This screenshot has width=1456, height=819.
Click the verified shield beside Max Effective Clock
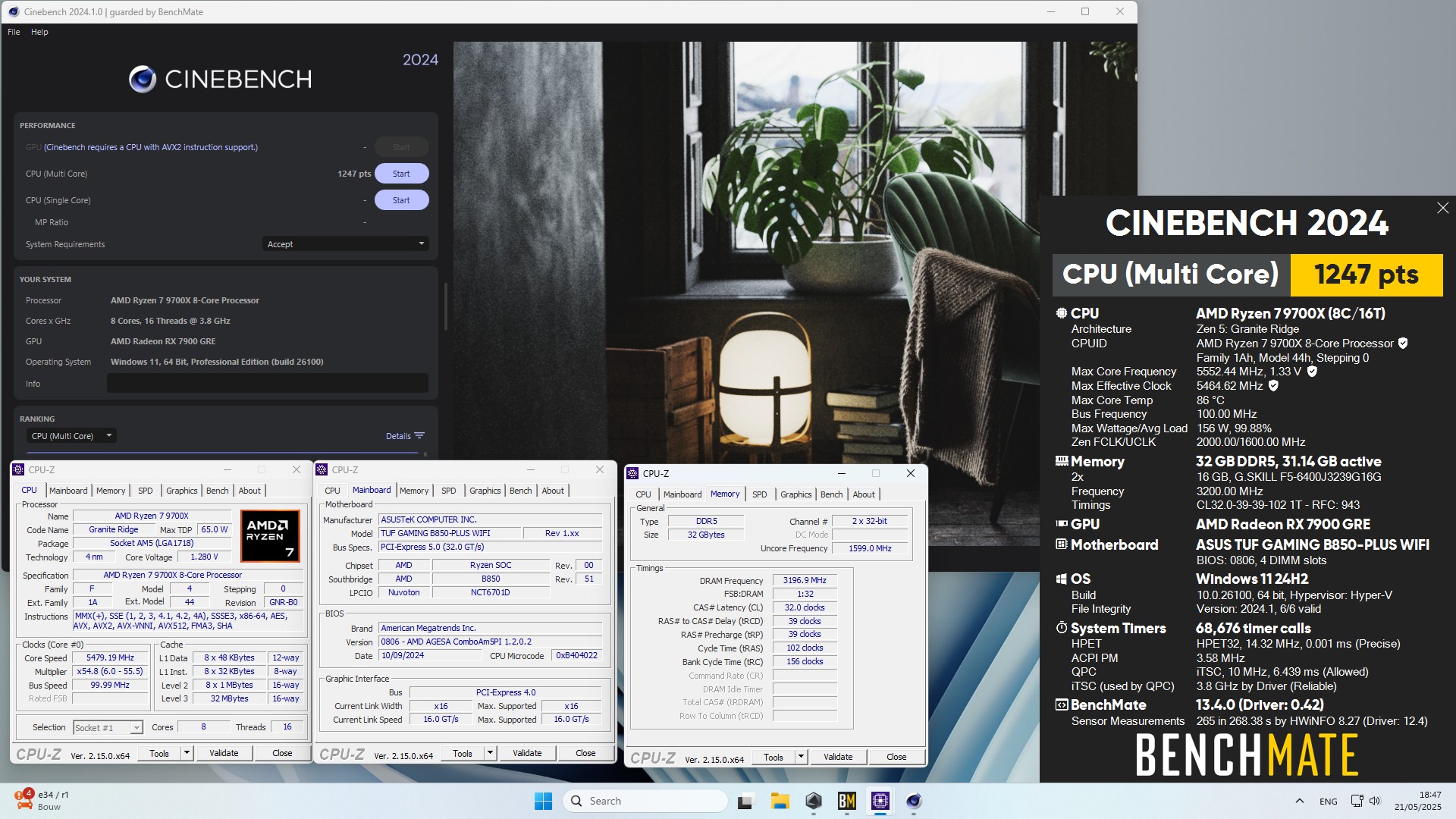click(x=1273, y=386)
